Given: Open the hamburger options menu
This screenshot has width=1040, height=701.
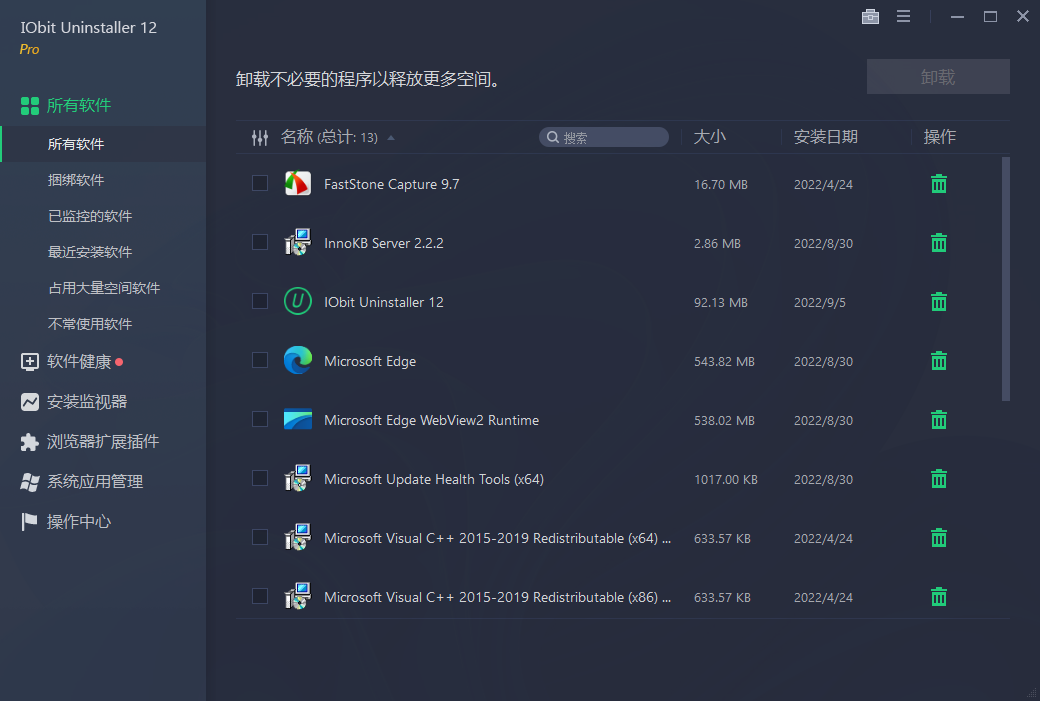Looking at the screenshot, I should [x=903, y=17].
